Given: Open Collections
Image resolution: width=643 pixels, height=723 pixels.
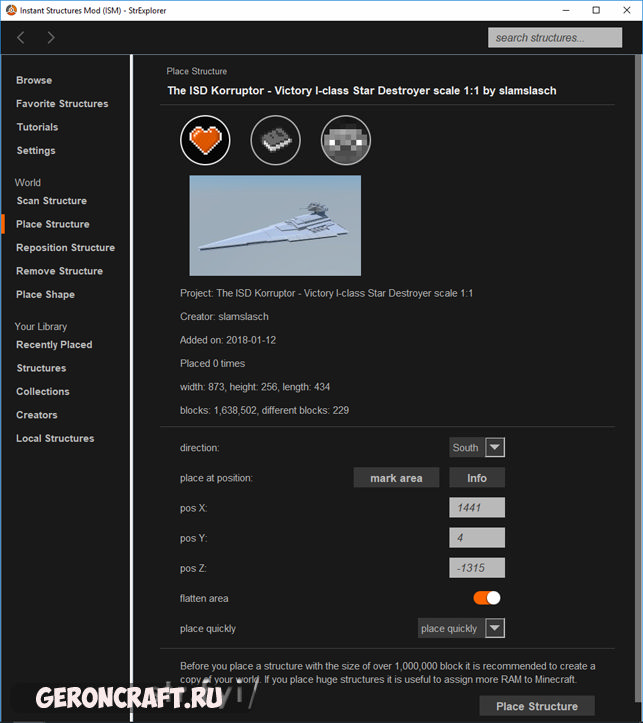Looking at the screenshot, I should [43, 392].
